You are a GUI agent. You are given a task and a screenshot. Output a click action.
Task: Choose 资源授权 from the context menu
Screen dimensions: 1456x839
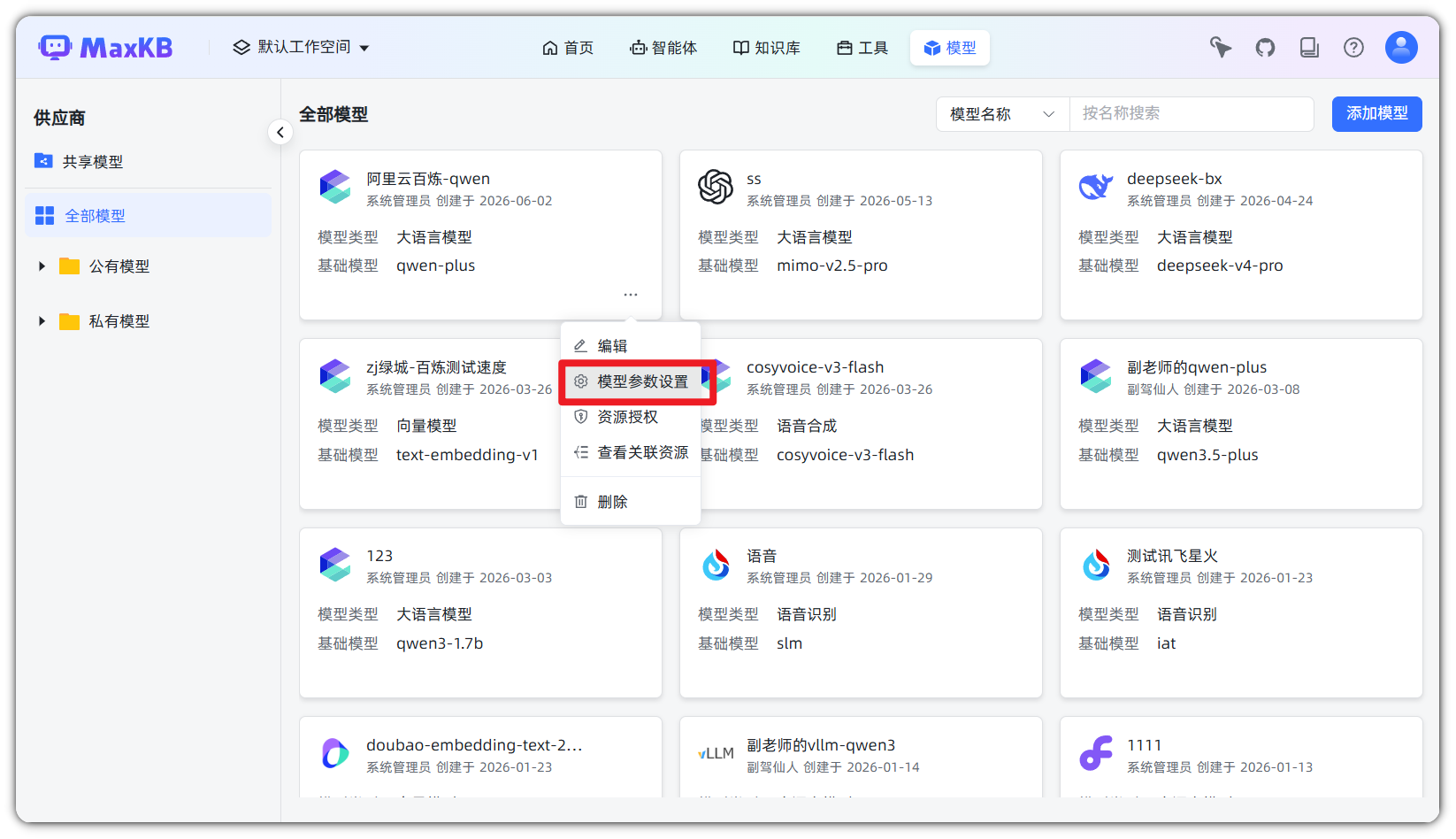pos(631,417)
